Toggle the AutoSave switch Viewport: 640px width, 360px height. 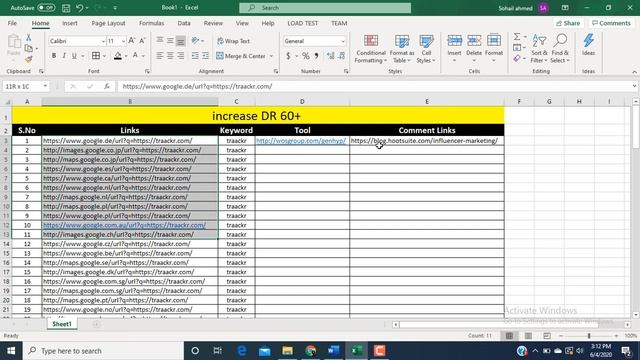coord(46,8)
